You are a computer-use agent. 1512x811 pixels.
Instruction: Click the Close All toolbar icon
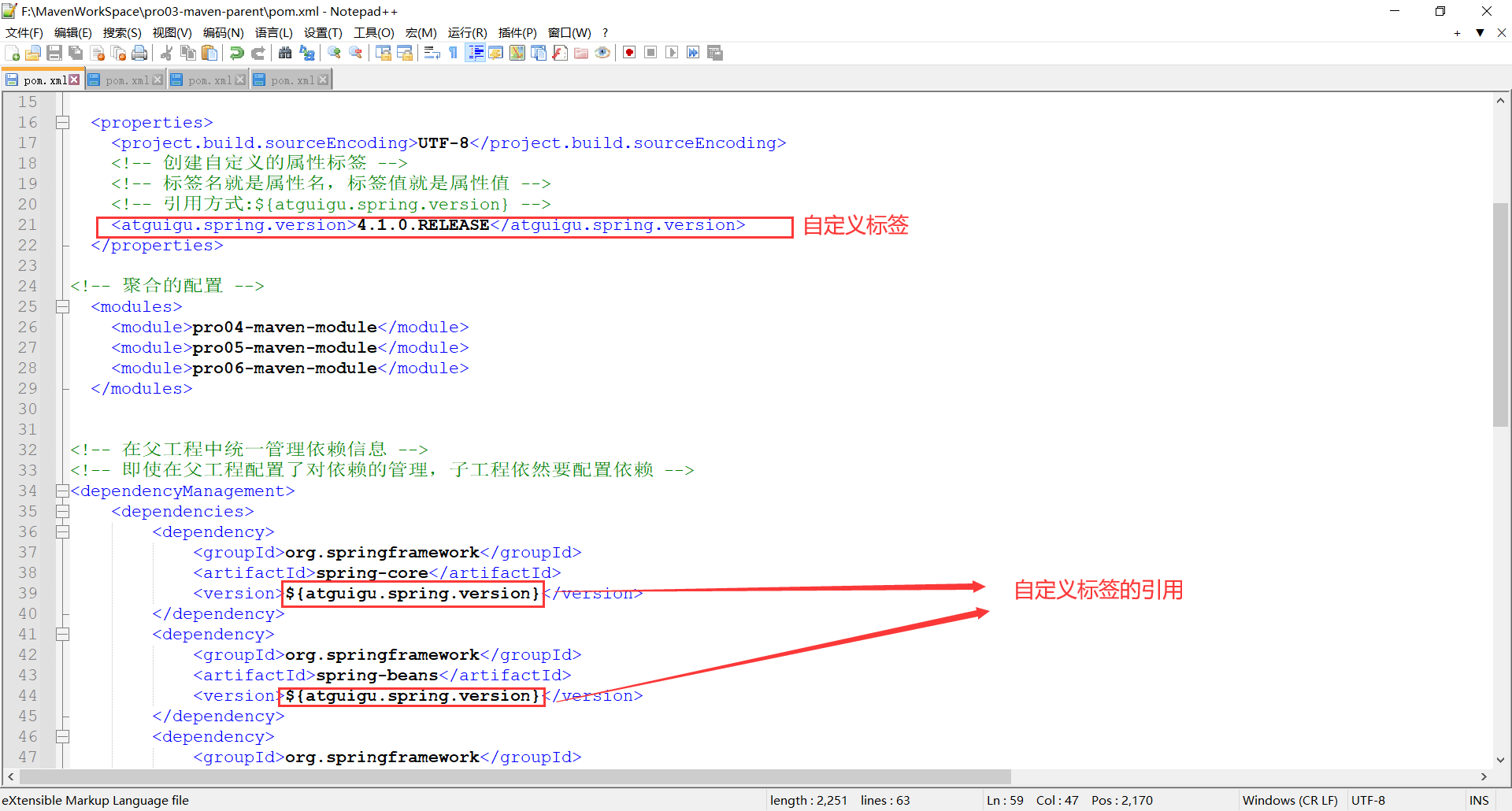pos(119,53)
